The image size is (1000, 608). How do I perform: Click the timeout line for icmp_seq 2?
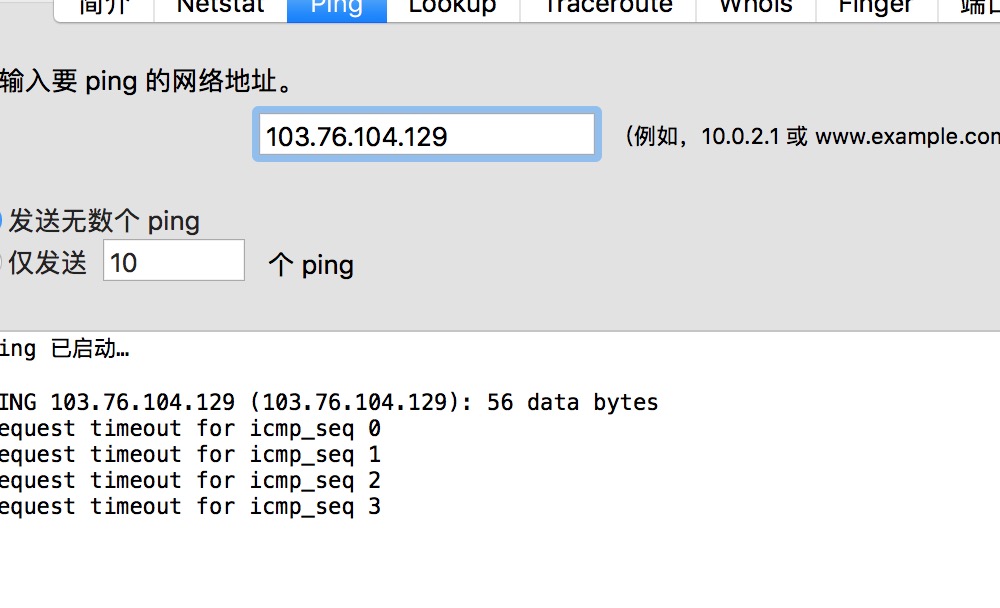click(x=190, y=481)
